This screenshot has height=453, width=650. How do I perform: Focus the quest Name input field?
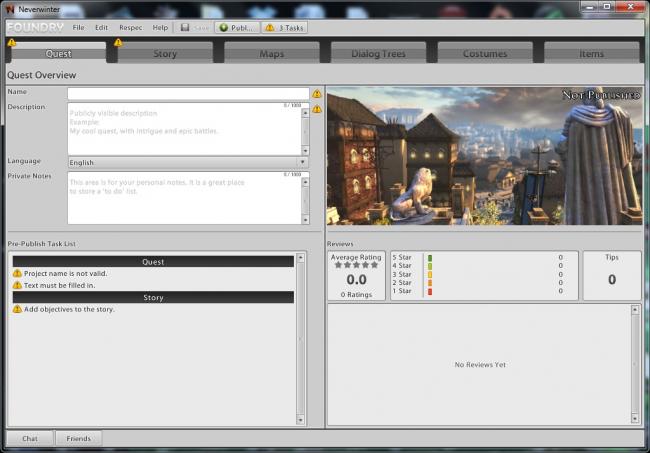point(188,94)
